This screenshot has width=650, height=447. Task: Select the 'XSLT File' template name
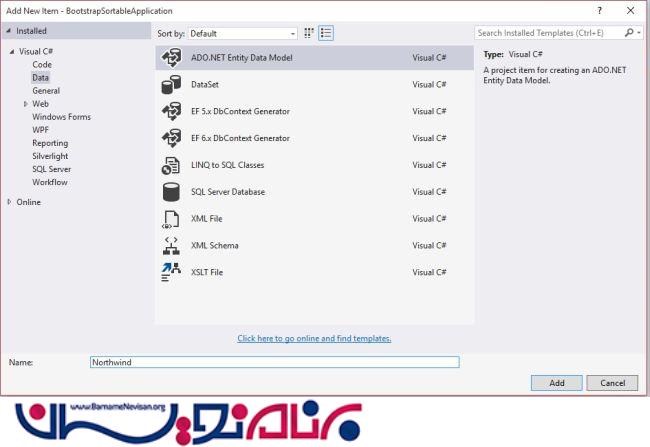coord(207,272)
